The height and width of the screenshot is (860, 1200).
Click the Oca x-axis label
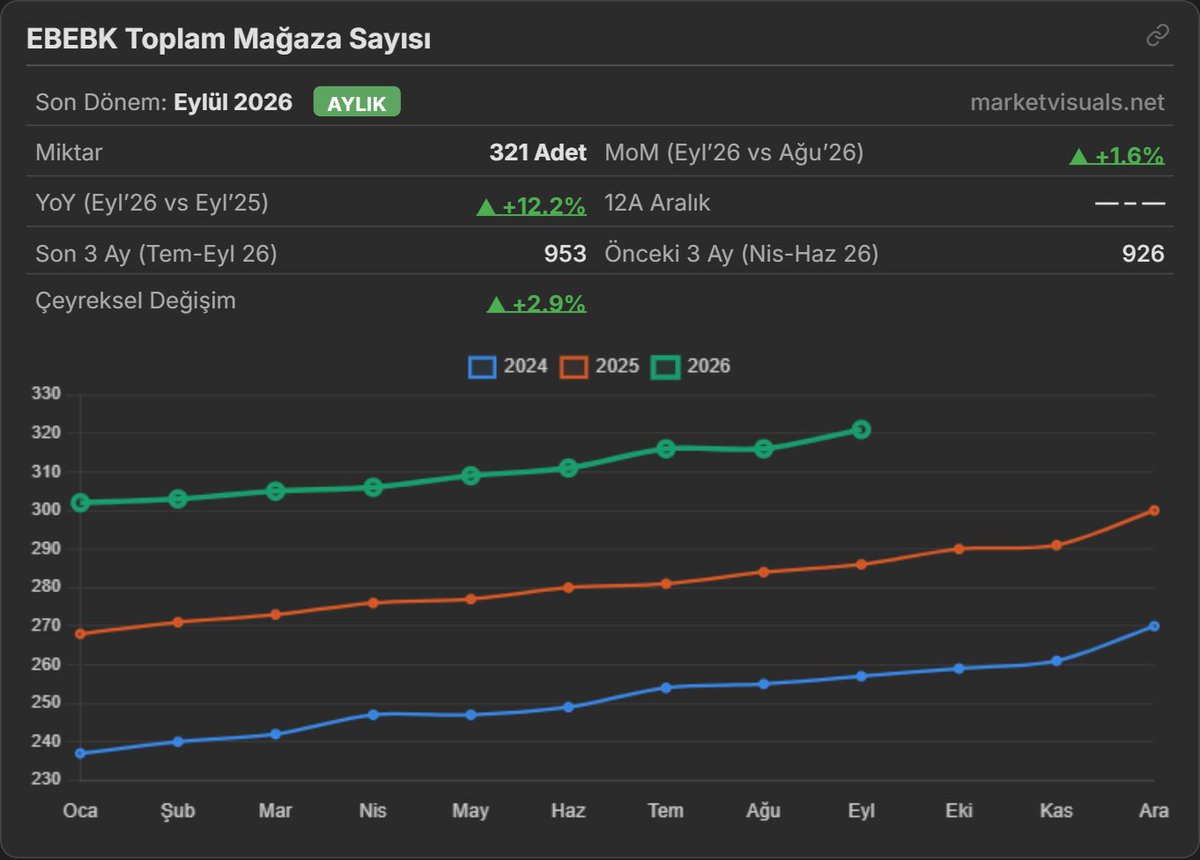(80, 810)
